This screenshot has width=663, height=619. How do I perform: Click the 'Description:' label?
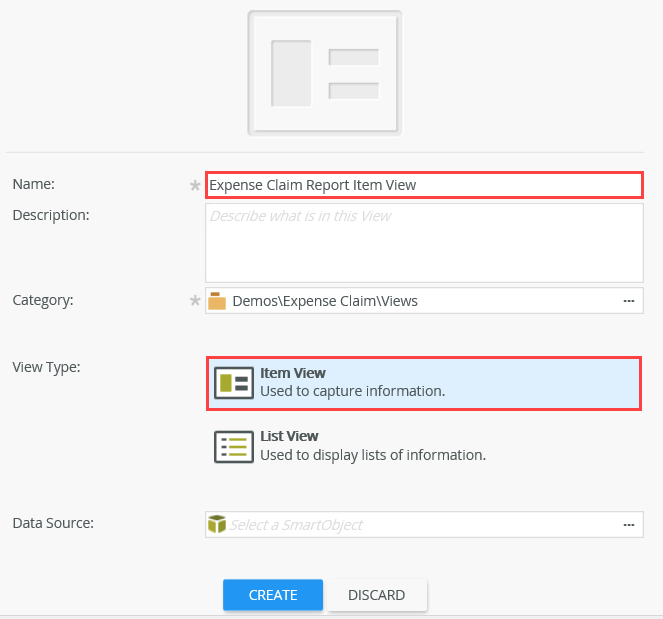click(51, 214)
